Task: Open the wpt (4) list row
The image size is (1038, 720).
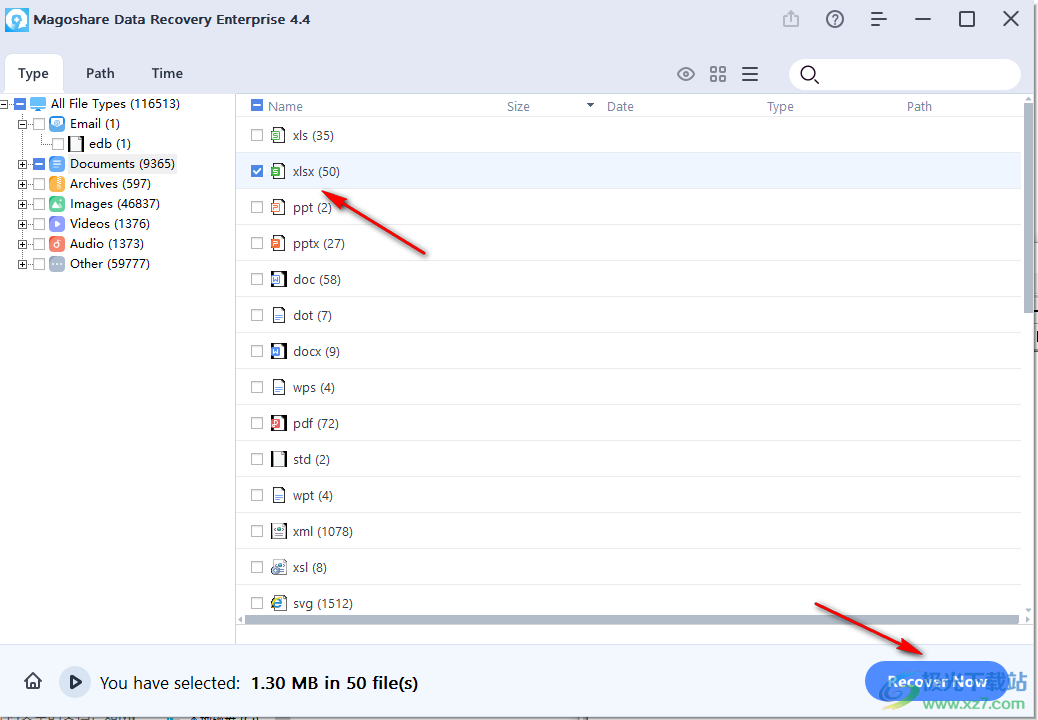Action: point(628,495)
